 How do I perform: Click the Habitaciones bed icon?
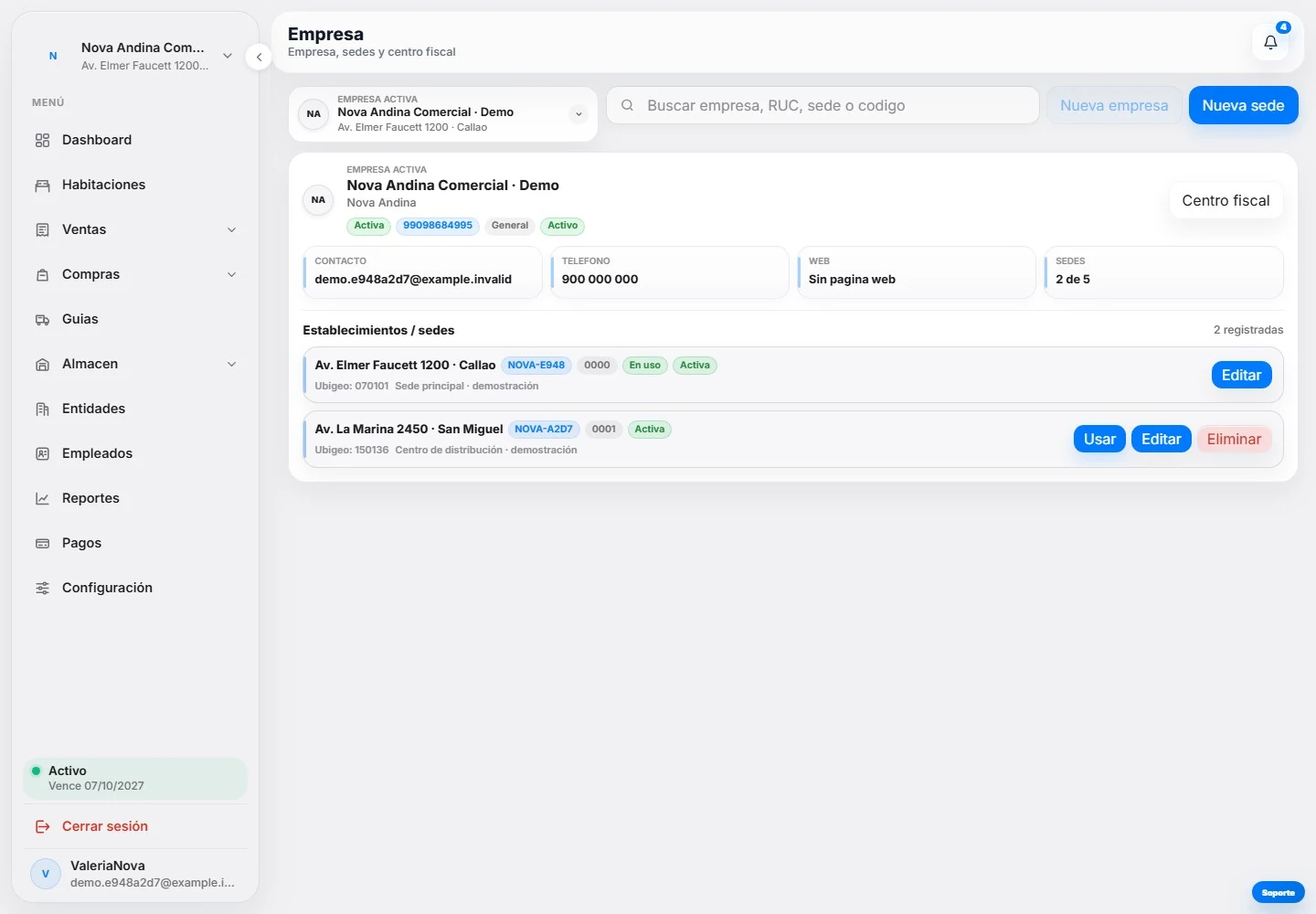42,185
